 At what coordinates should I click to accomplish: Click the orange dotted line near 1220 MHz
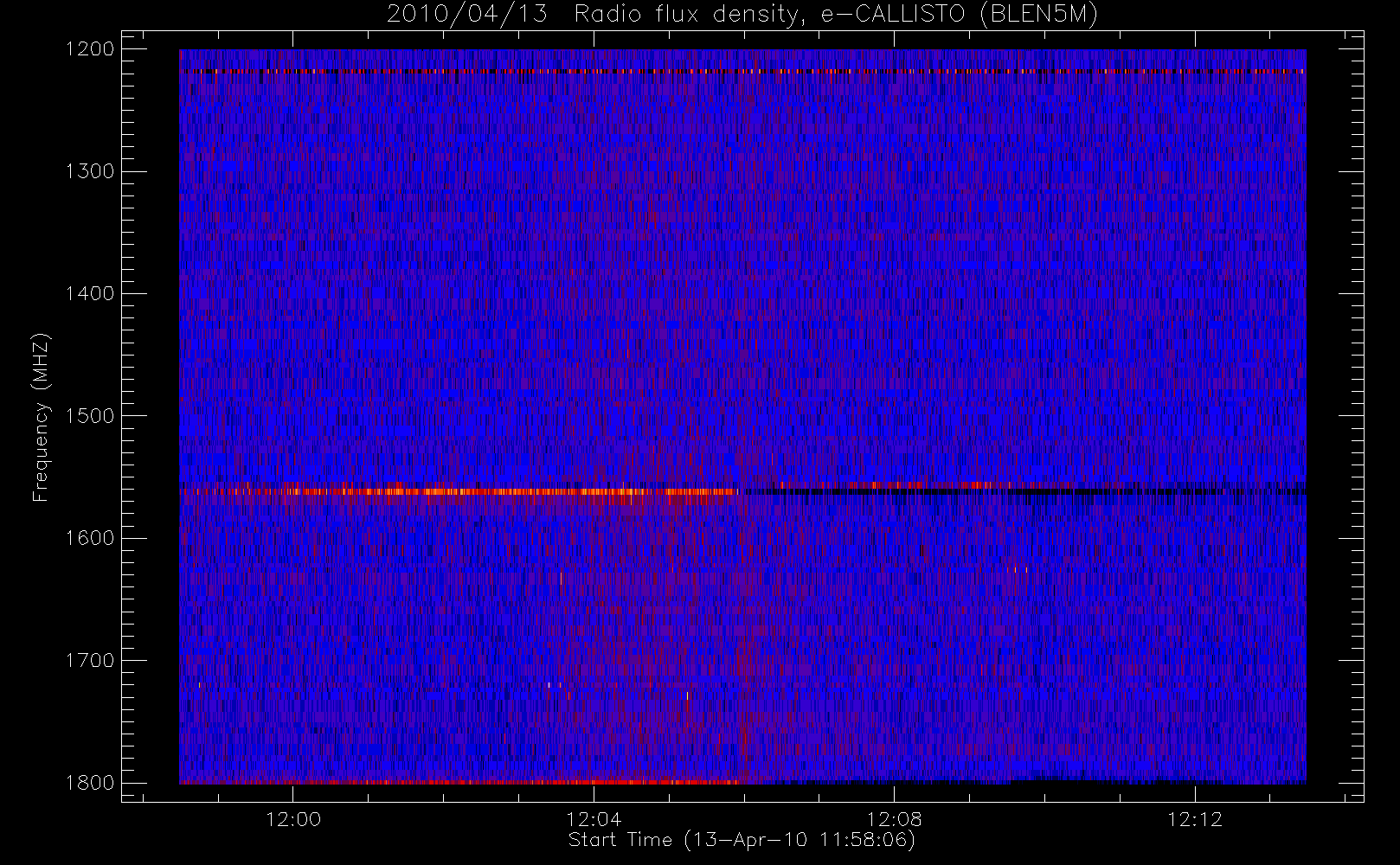point(742,71)
